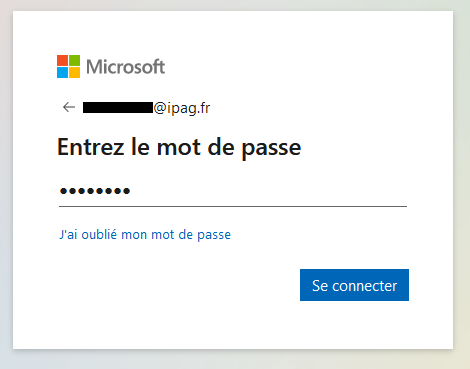Image resolution: width=470 pixels, height=369 pixels.
Task: Click the yellow square of the Microsoft logo
Action: pyautogui.click(x=74, y=72)
